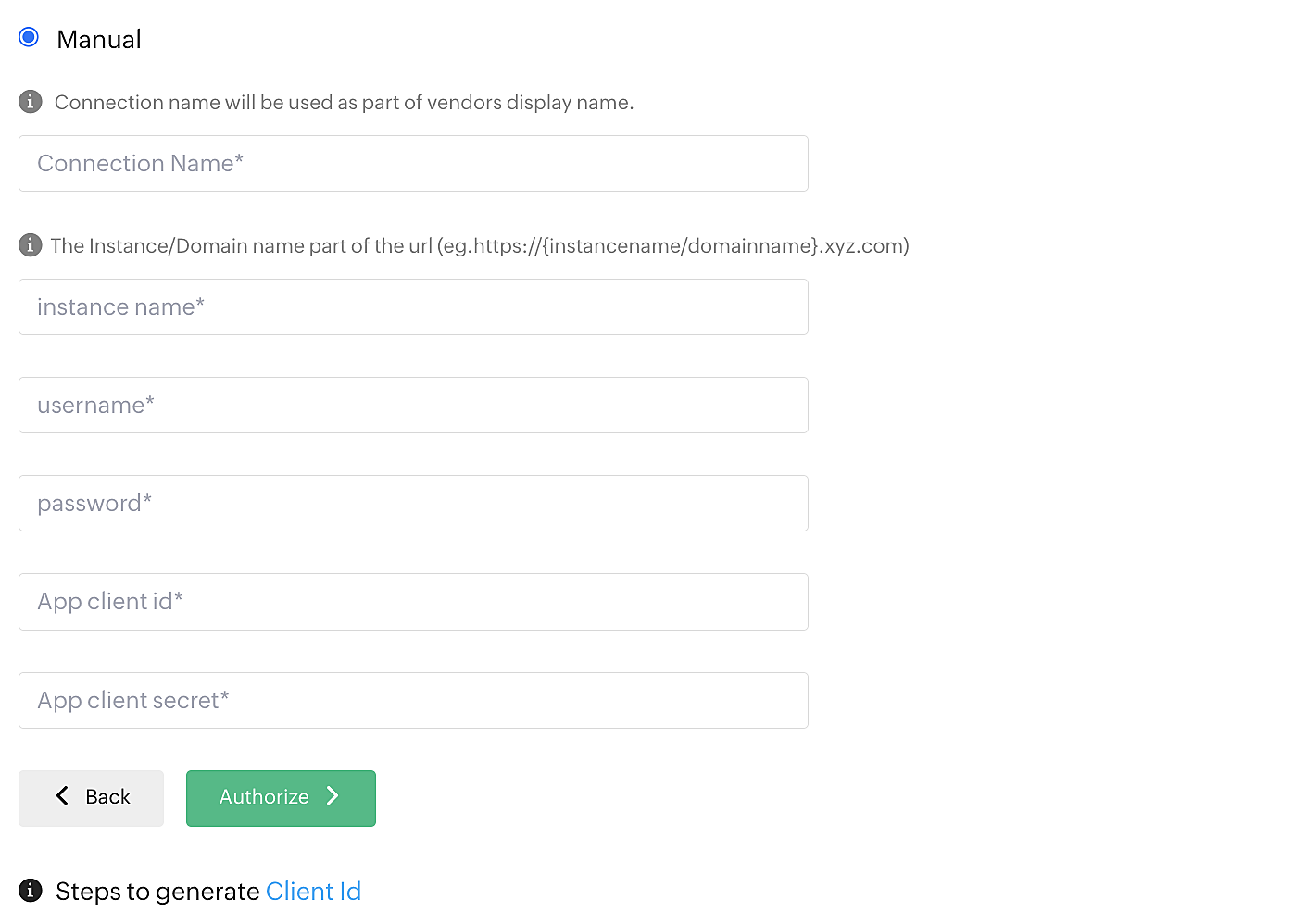
Task: Click the green Authorize button
Action: click(x=280, y=797)
